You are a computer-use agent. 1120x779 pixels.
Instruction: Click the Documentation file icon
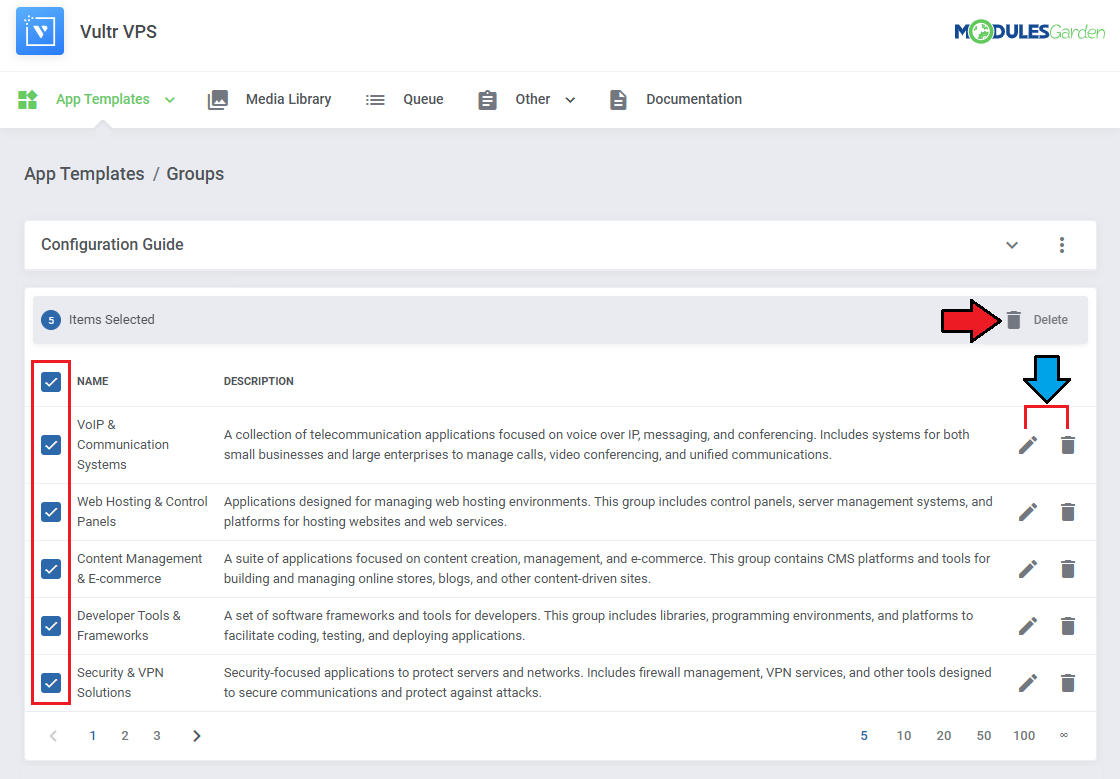[x=619, y=100]
